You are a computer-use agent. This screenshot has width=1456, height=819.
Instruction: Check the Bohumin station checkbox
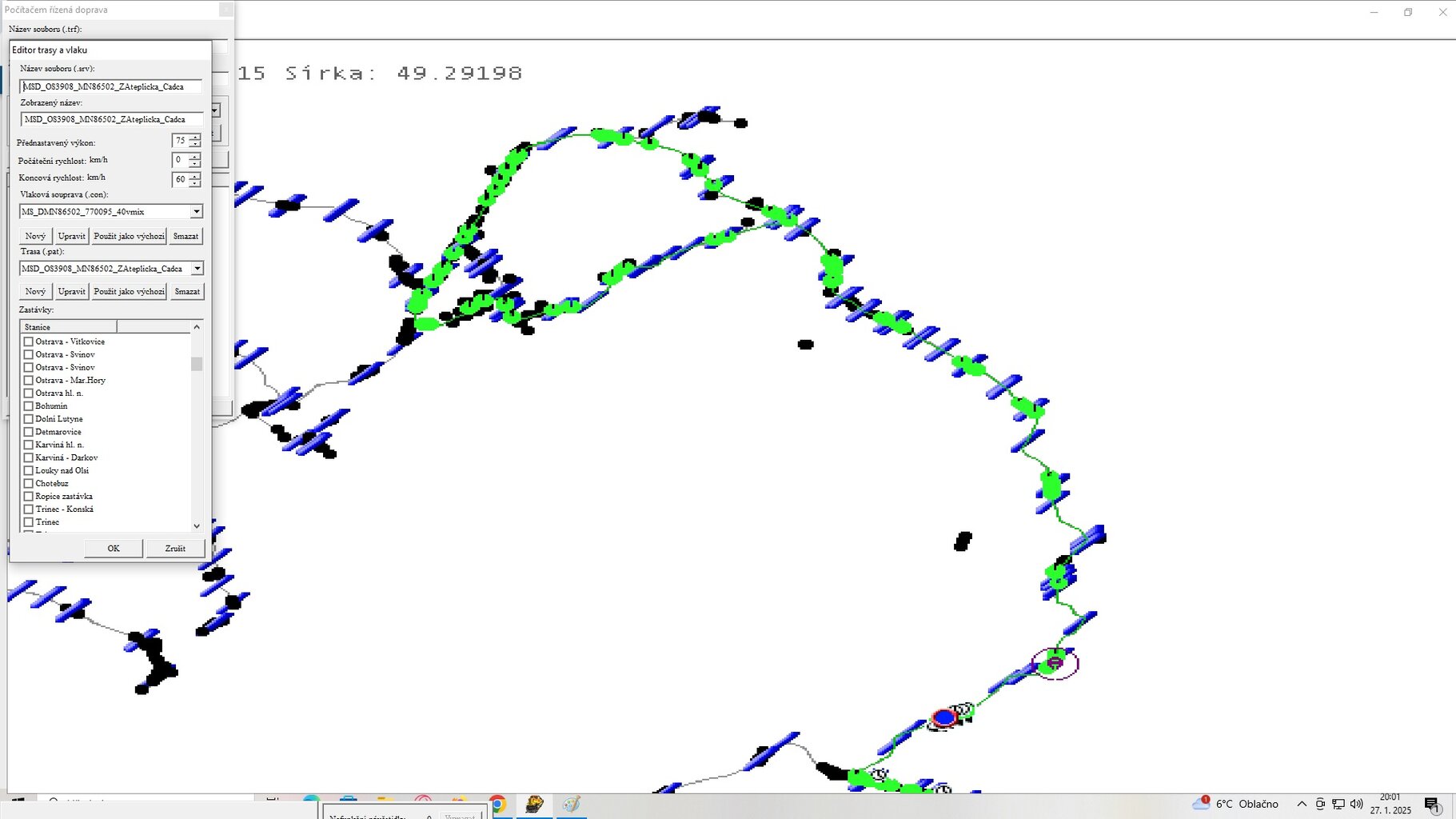[x=29, y=406]
